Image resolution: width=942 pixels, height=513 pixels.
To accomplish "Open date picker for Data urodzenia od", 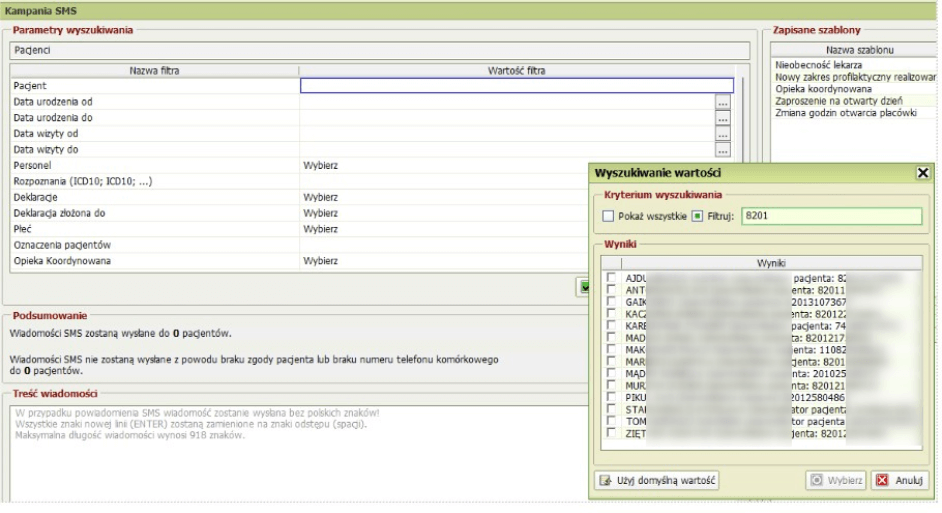I will click(723, 102).
